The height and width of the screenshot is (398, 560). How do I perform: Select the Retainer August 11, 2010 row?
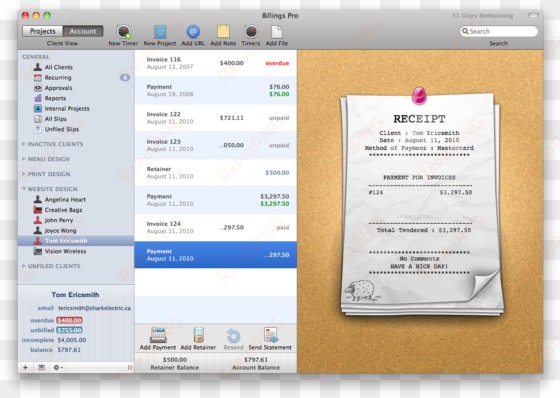click(216, 173)
